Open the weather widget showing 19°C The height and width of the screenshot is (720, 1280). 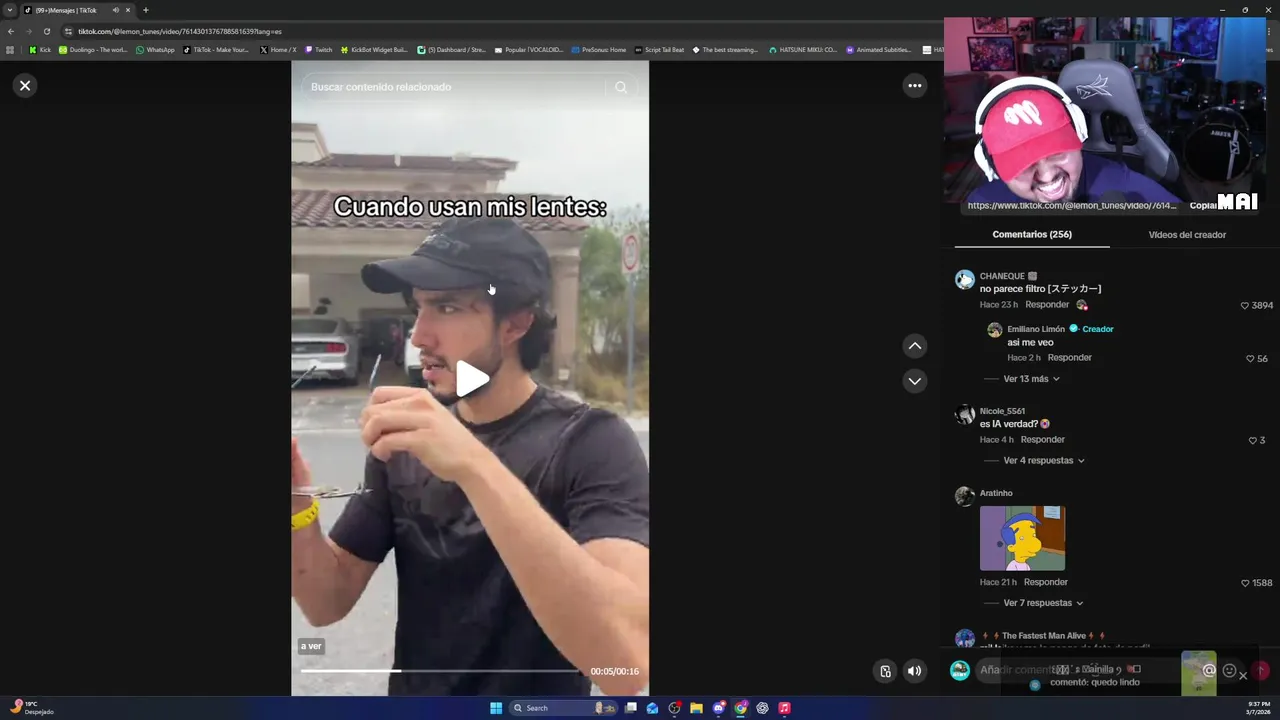(x=32, y=707)
